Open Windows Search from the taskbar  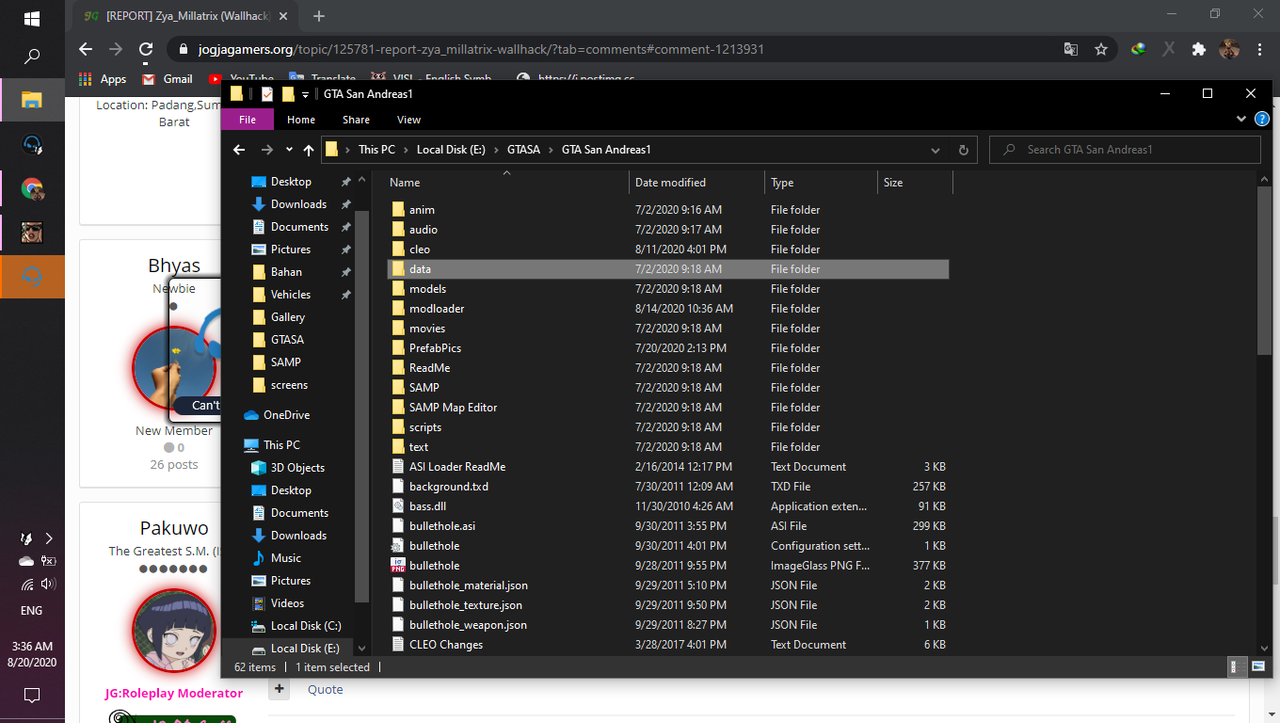click(x=31, y=57)
